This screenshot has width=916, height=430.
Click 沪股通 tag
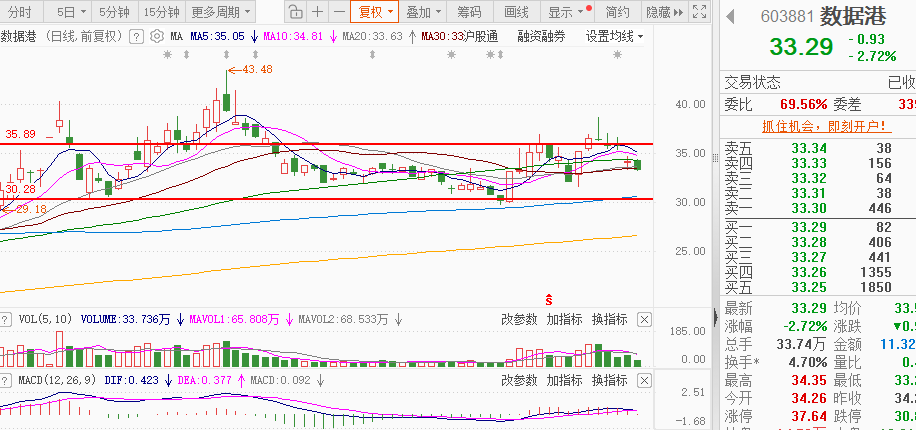point(481,37)
